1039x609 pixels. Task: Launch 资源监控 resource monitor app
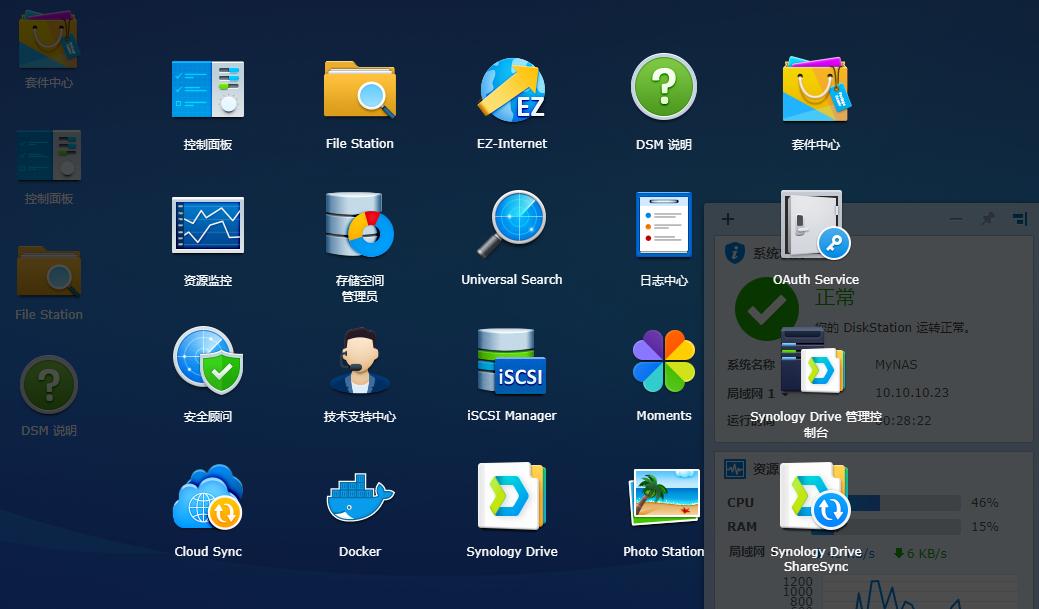tap(208, 225)
